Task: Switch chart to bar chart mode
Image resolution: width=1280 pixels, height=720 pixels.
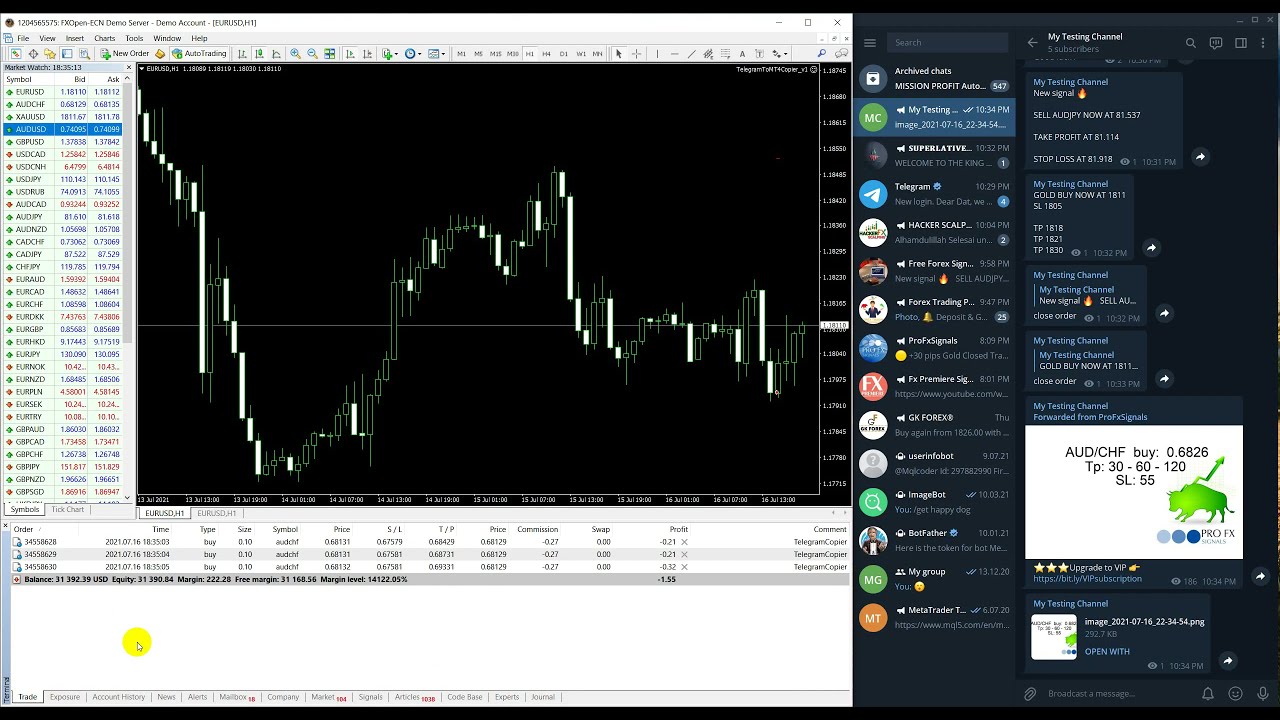Action: click(x=242, y=54)
